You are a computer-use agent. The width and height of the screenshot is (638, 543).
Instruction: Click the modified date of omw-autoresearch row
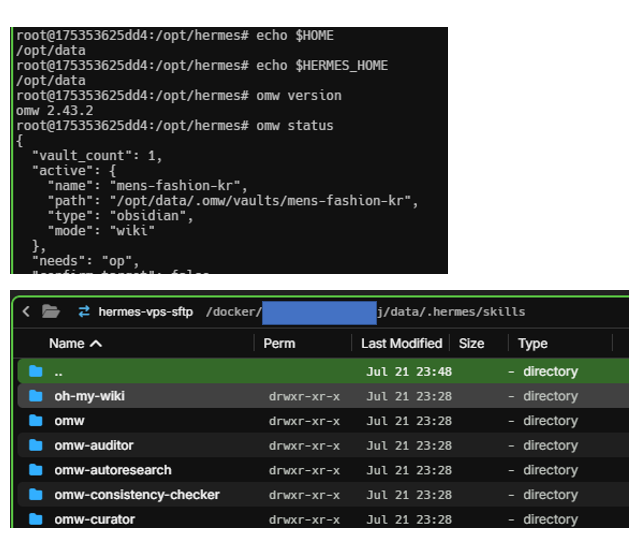click(409, 471)
